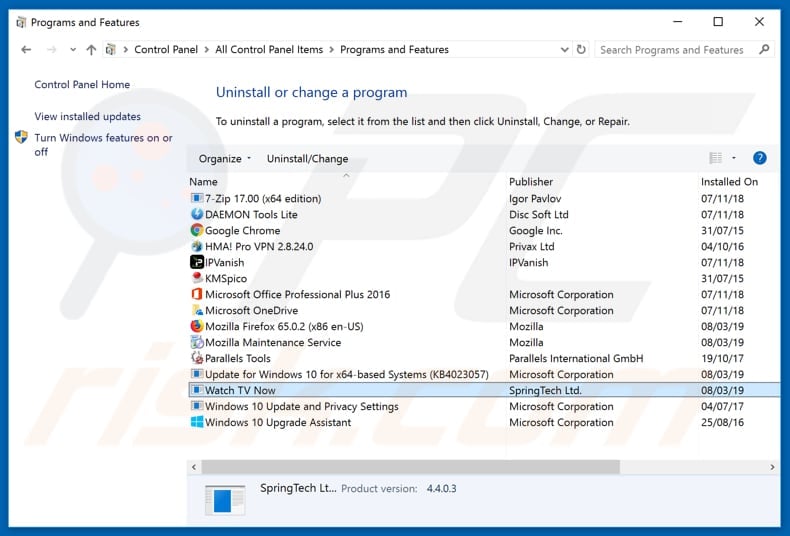The image size is (790, 536).
Task: Click the Microsoft OneDrive icon
Action: (x=196, y=310)
